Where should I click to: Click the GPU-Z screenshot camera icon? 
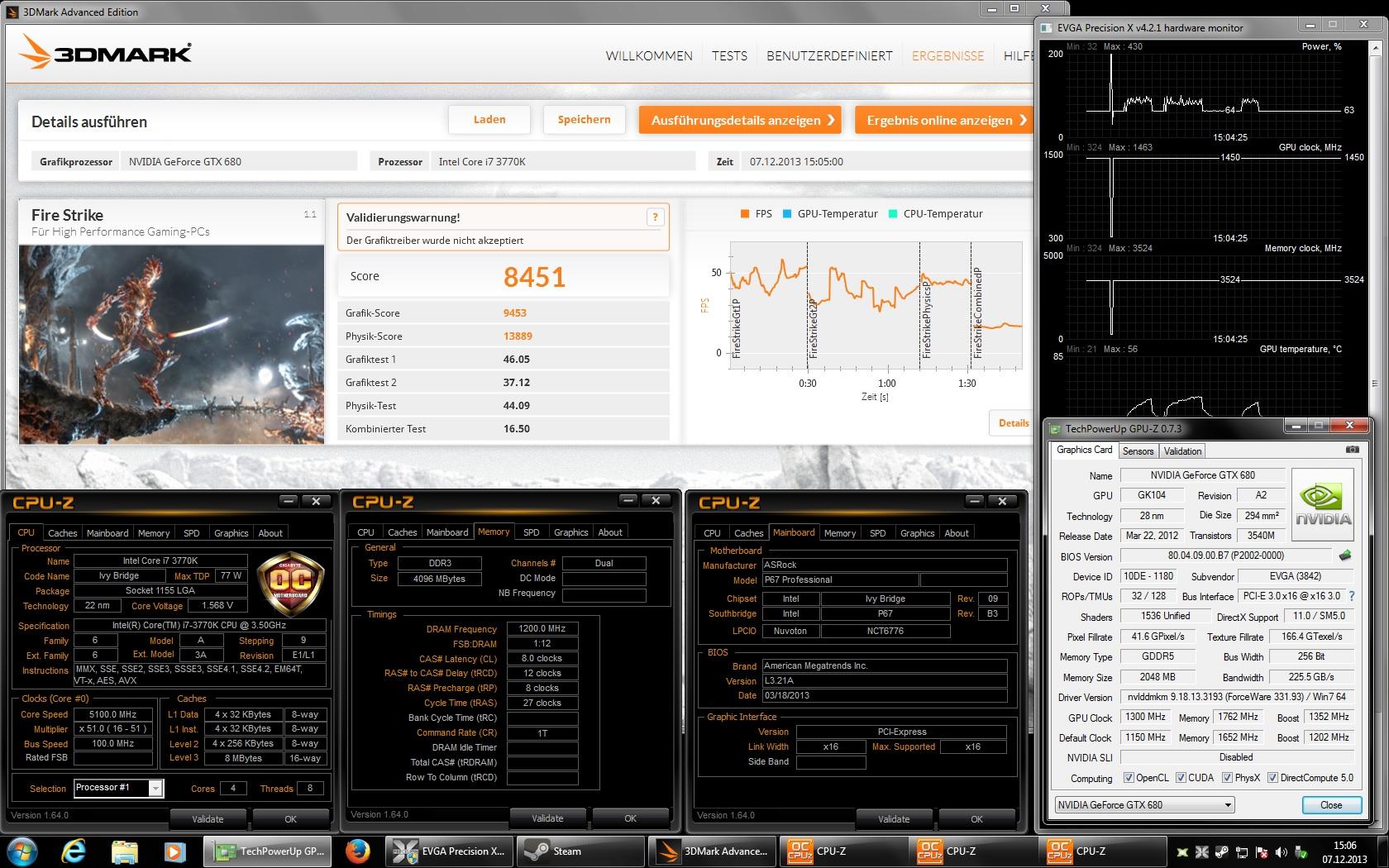(1352, 450)
